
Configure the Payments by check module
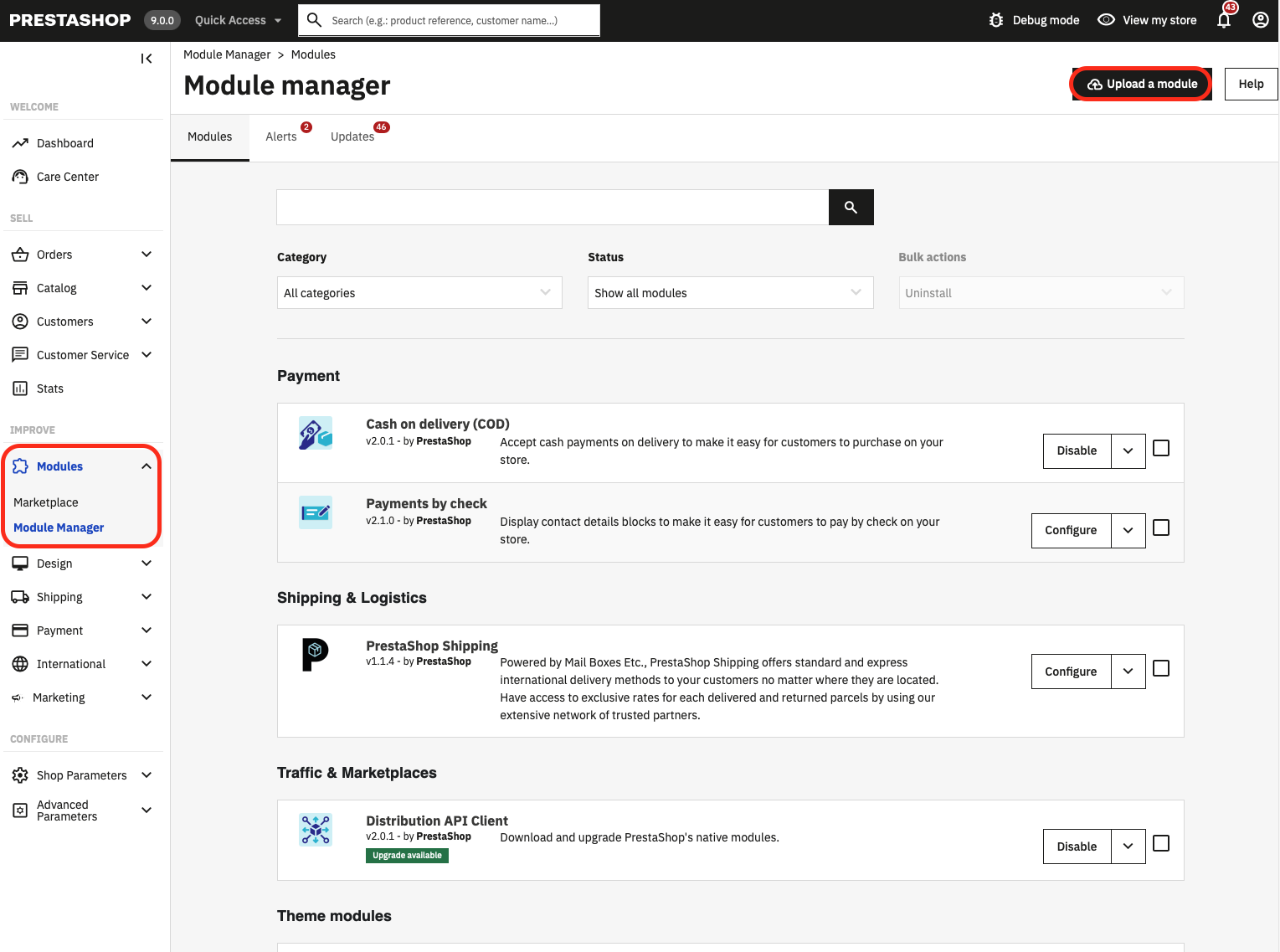point(1071,530)
